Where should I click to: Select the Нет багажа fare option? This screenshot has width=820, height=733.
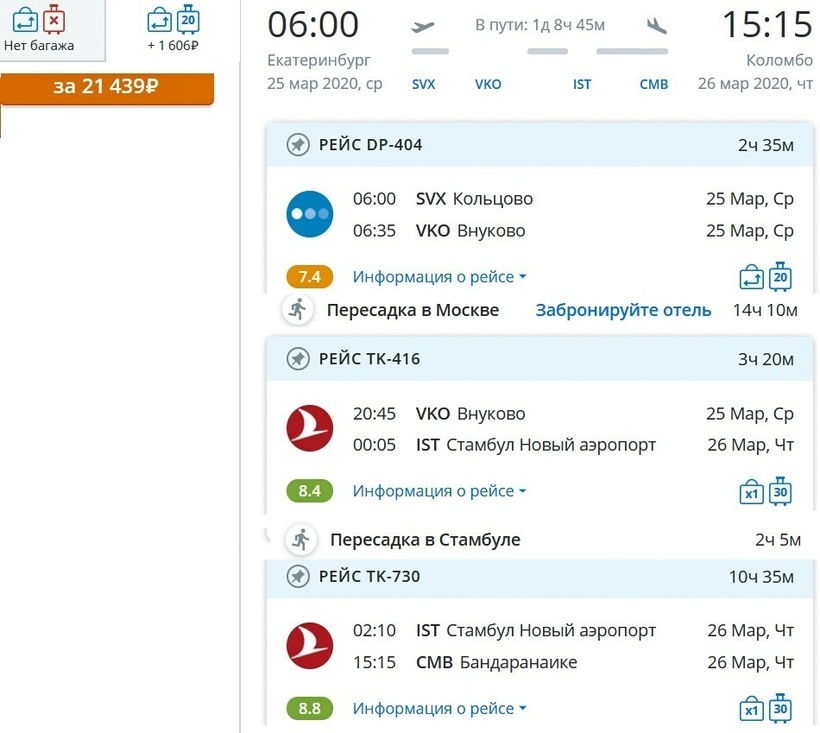pos(39,29)
